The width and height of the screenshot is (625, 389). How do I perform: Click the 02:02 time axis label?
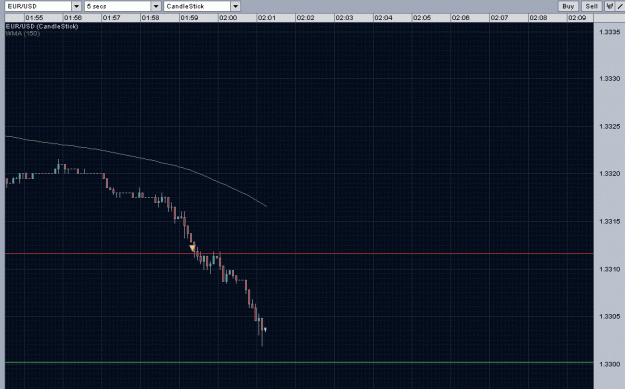[306, 18]
